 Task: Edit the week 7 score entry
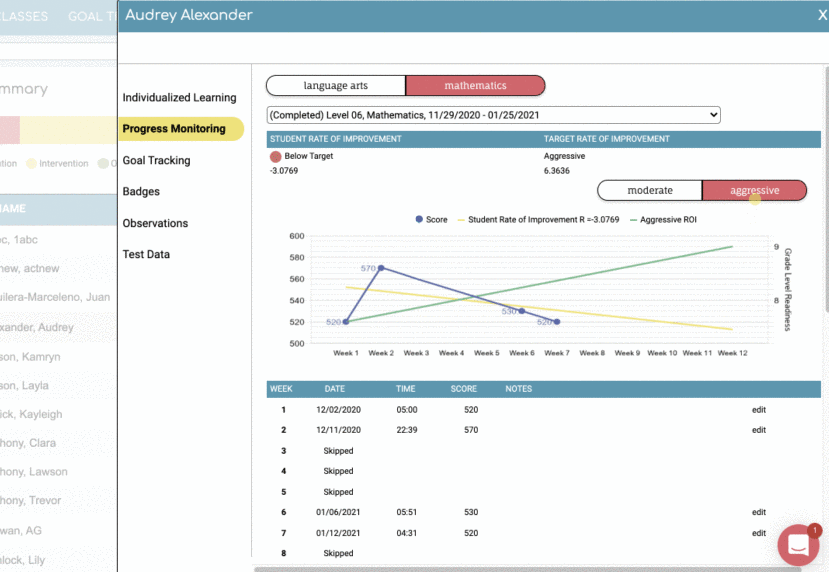(759, 533)
